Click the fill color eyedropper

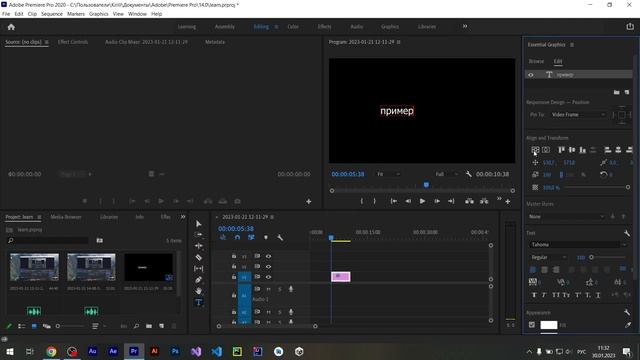coord(628,325)
